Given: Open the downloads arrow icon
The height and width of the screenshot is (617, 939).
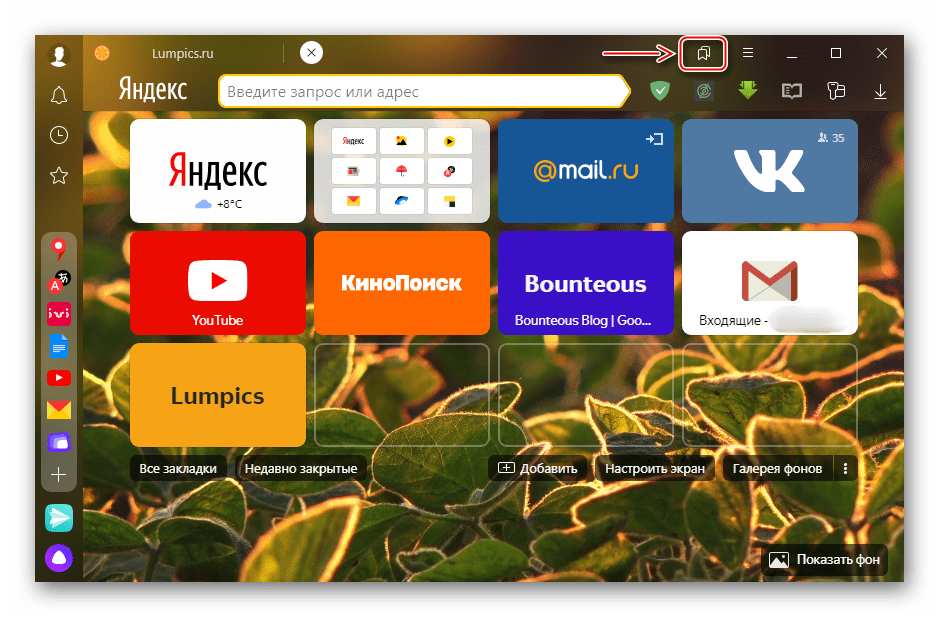Looking at the screenshot, I should pyautogui.click(x=880, y=92).
